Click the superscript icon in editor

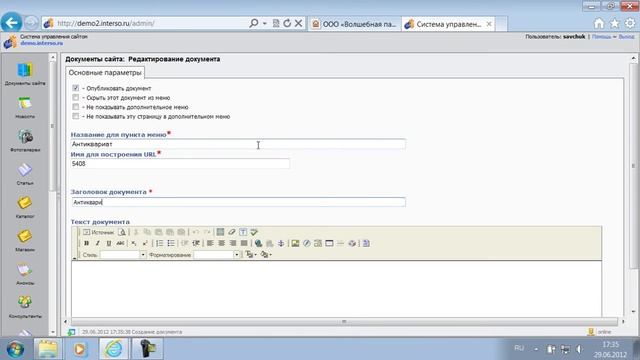point(145,243)
